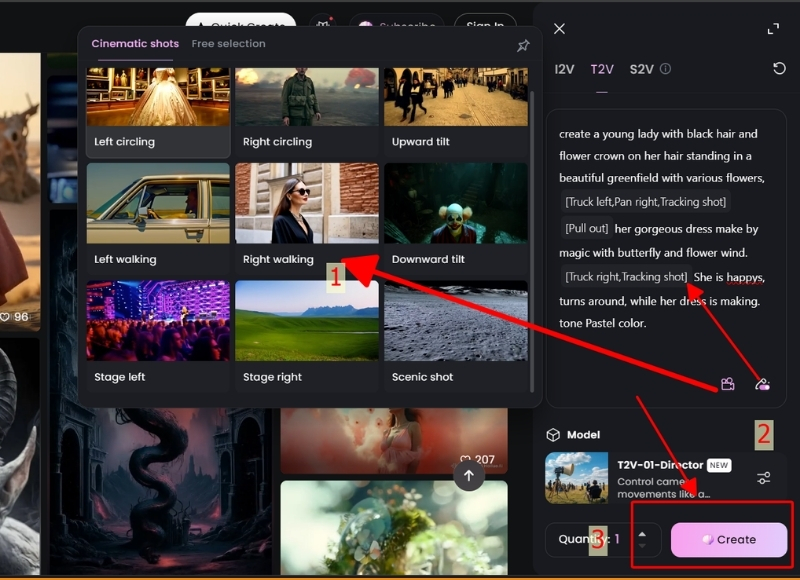The height and width of the screenshot is (580, 800).
Task: Open model settings sliders icon
Action: tap(764, 478)
